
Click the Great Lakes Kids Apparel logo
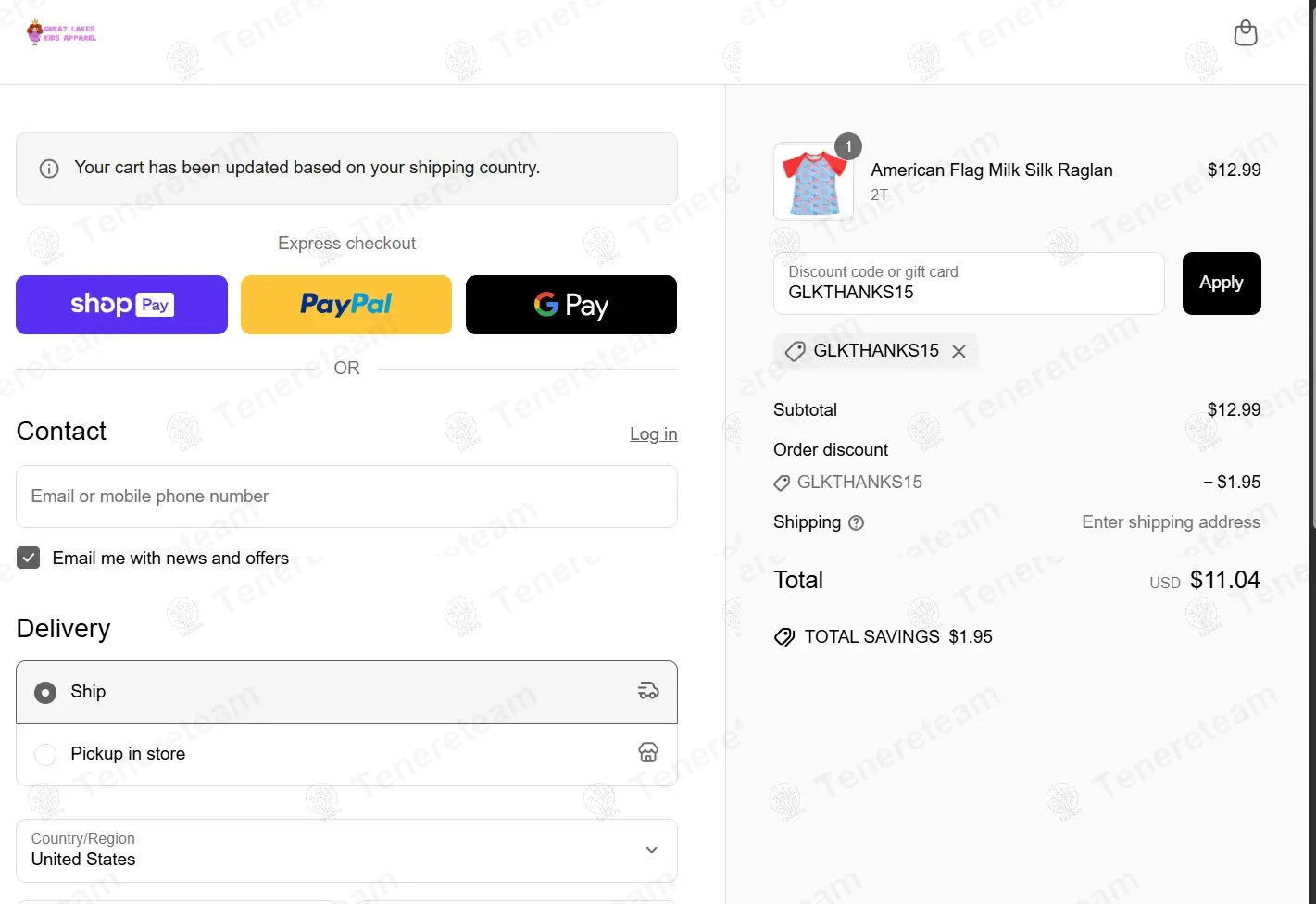(62, 32)
